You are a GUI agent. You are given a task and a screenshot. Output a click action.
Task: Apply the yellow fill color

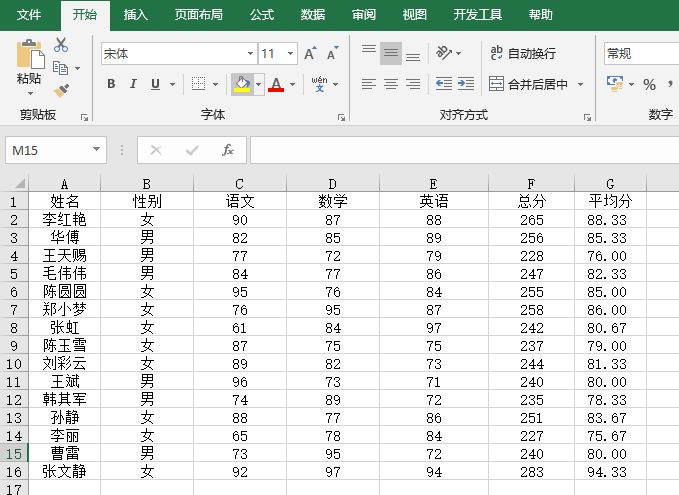click(241, 84)
